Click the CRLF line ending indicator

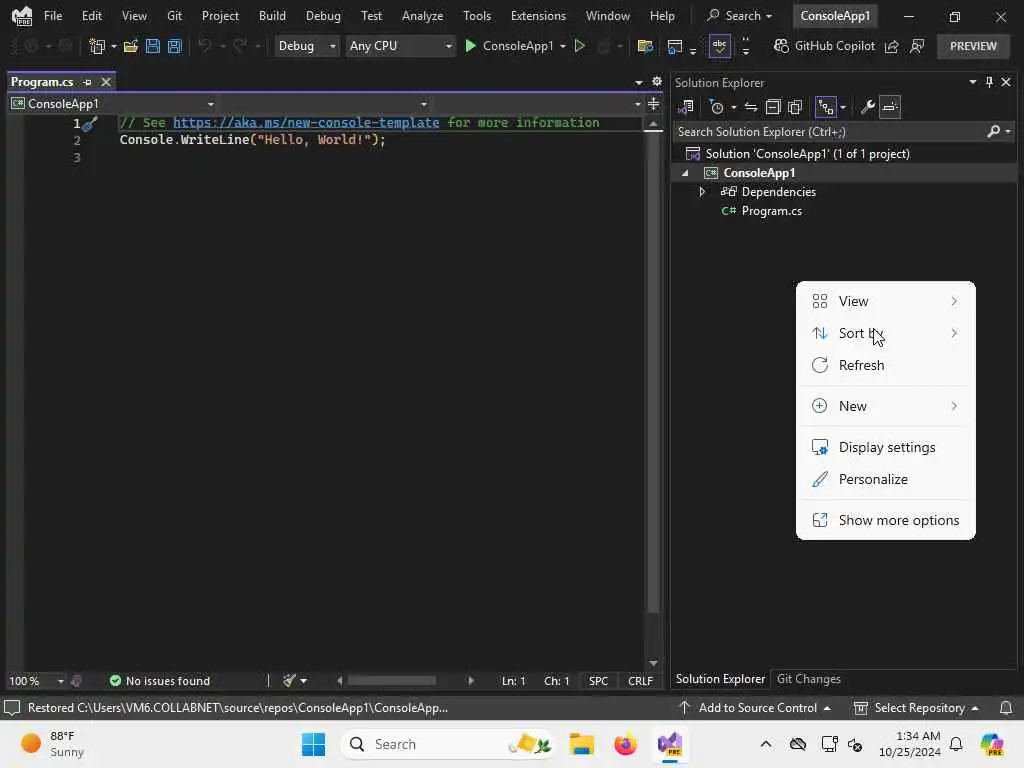pyautogui.click(x=640, y=681)
